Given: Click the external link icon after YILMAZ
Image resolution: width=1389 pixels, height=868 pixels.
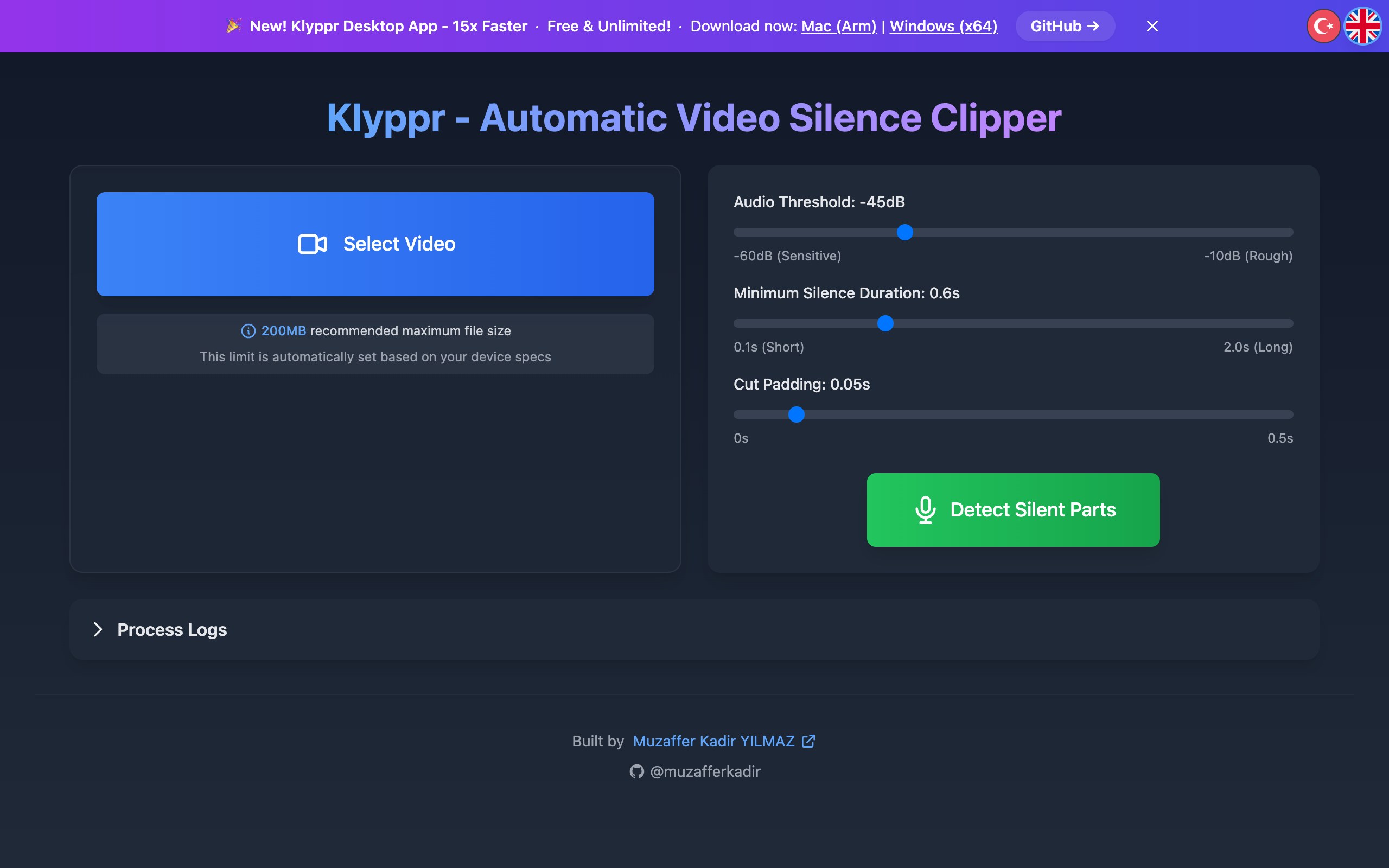Looking at the screenshot, I should (808, 741).
